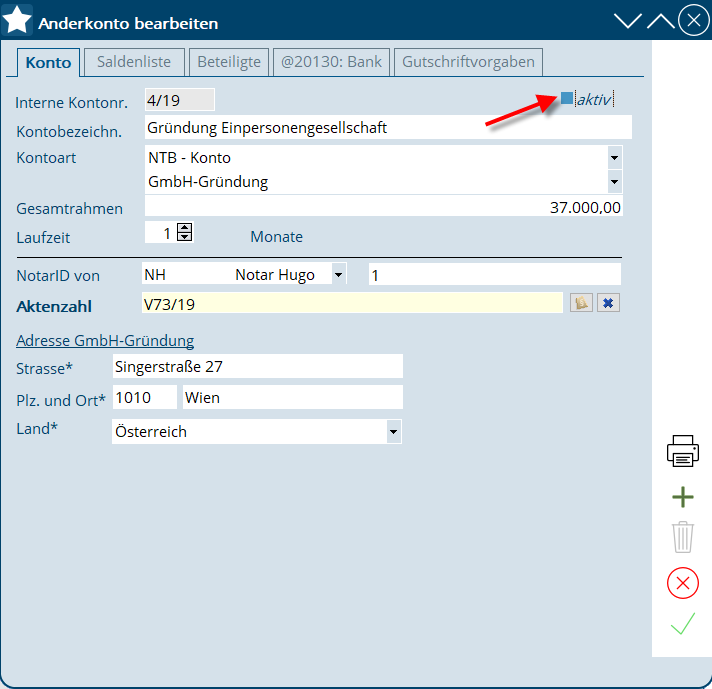
Task: Switch to the Saldenliste tab
Action: point(133,62)
